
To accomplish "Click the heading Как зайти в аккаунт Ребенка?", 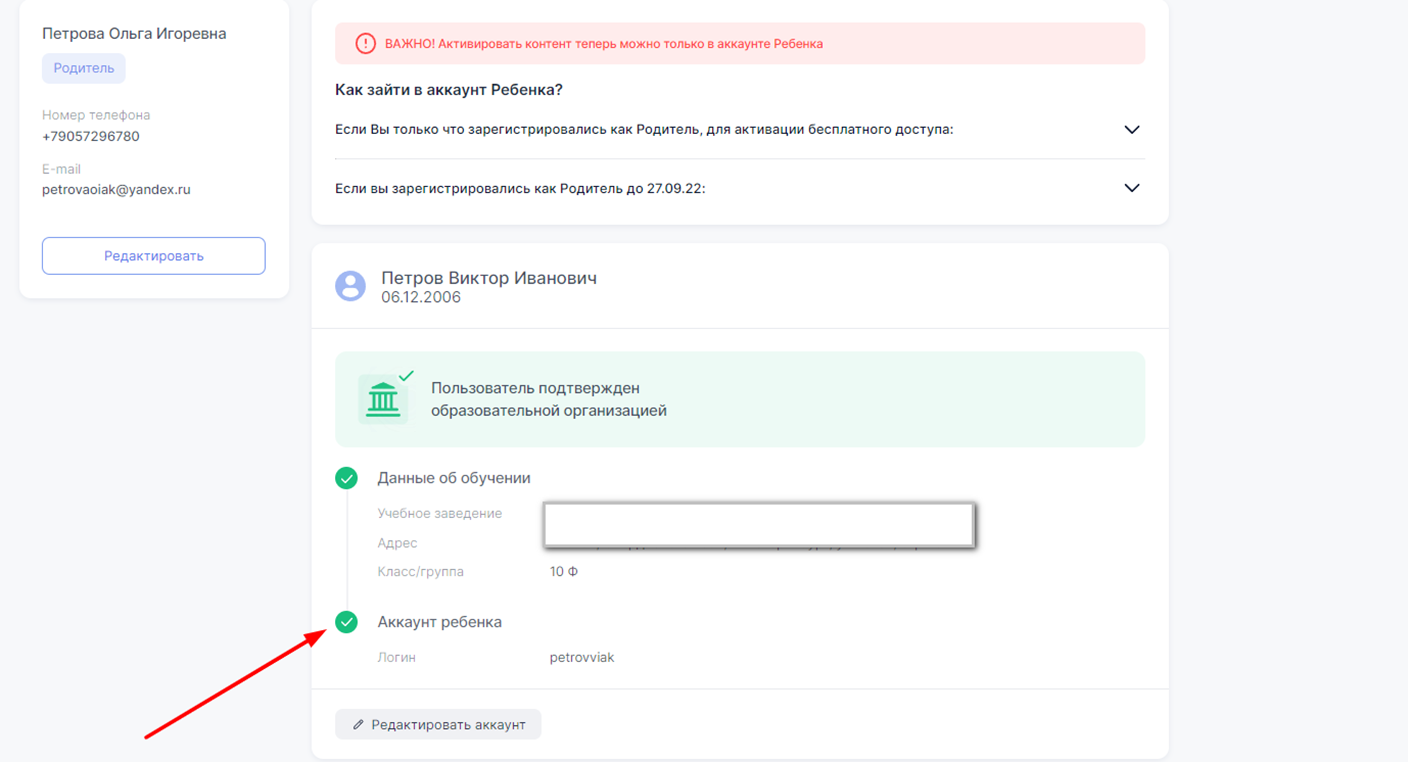I will [449, 90].
